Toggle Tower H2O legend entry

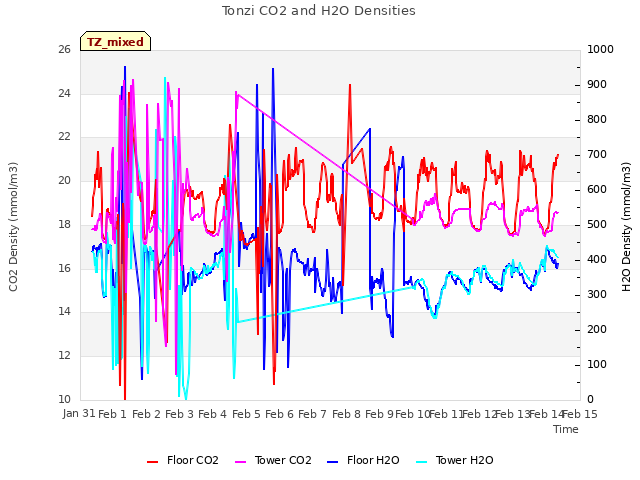click(455, 460)
